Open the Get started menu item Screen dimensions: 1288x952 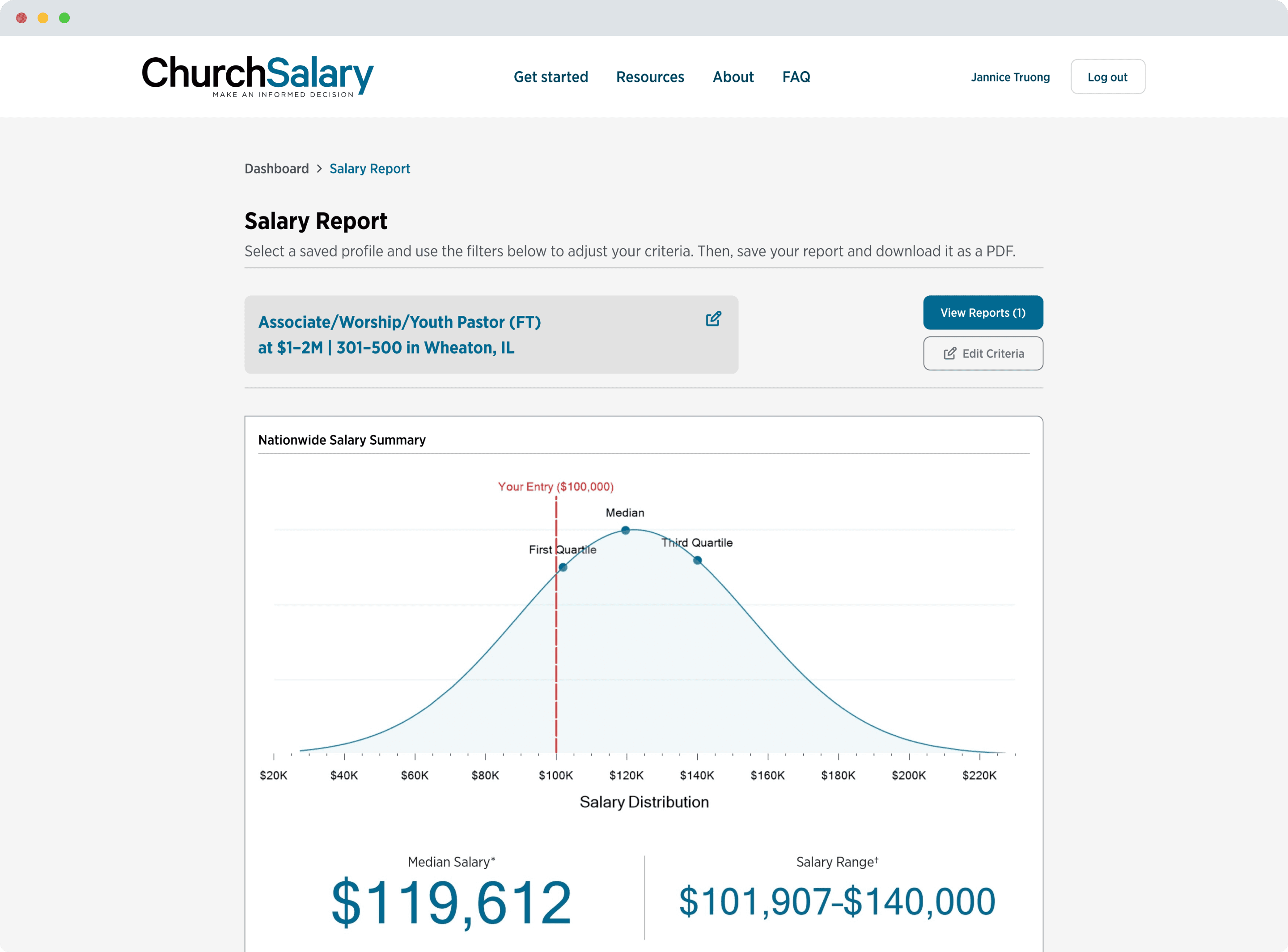click(551, 76)
